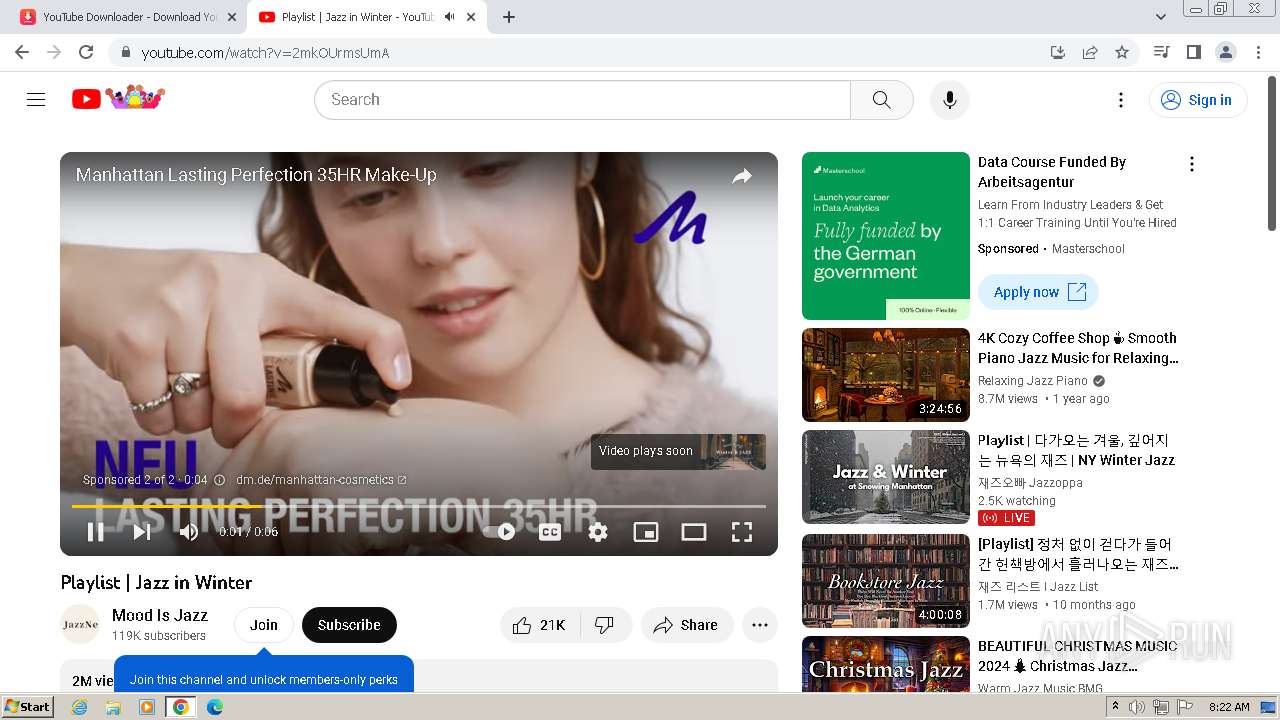This screenshot has width=1280, height=720.
Task: Reload the page with refresh icon
Action: click(x=86, y=52)
